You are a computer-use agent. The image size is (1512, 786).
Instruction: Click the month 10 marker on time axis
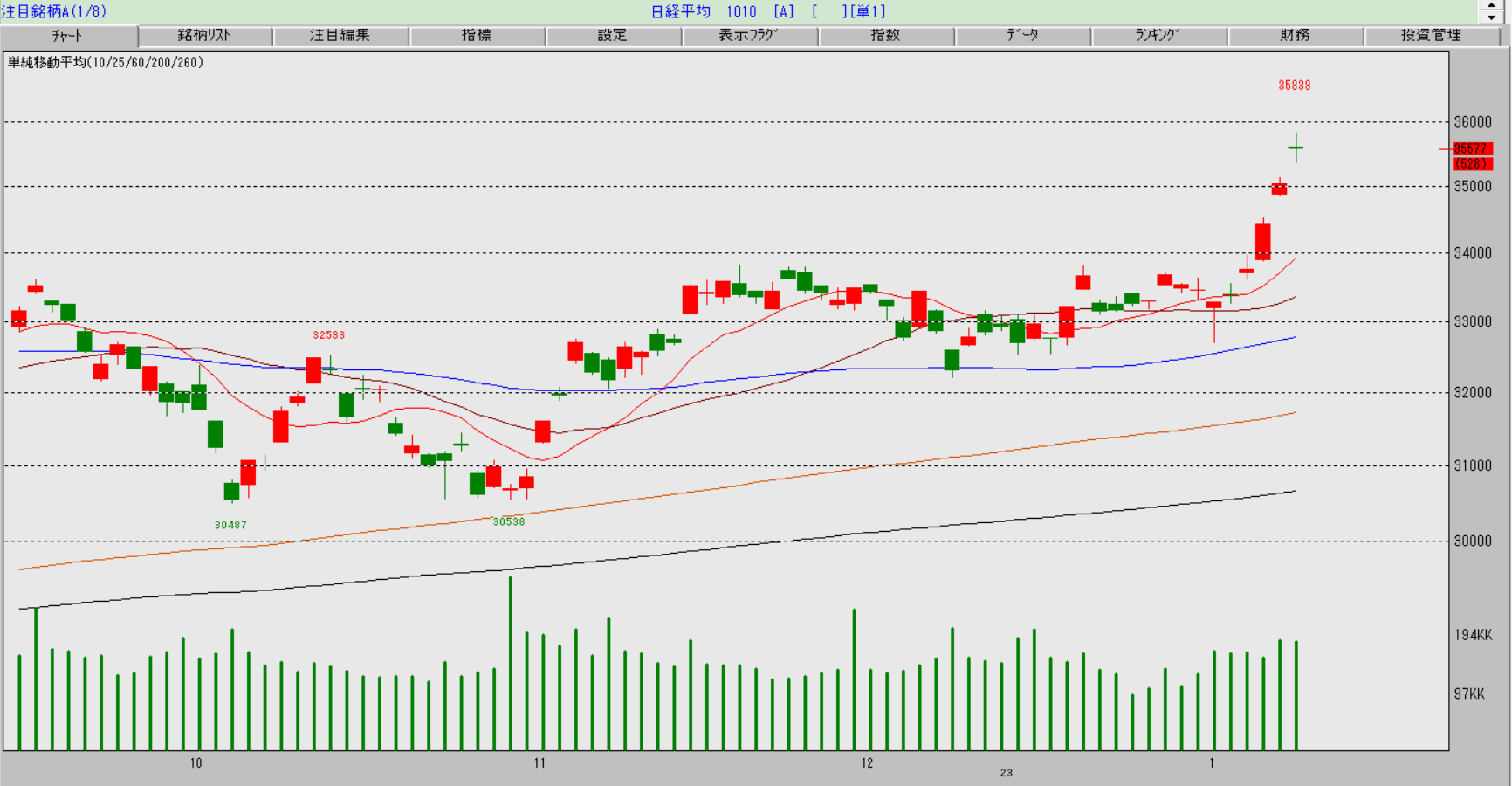click(196, 763)
